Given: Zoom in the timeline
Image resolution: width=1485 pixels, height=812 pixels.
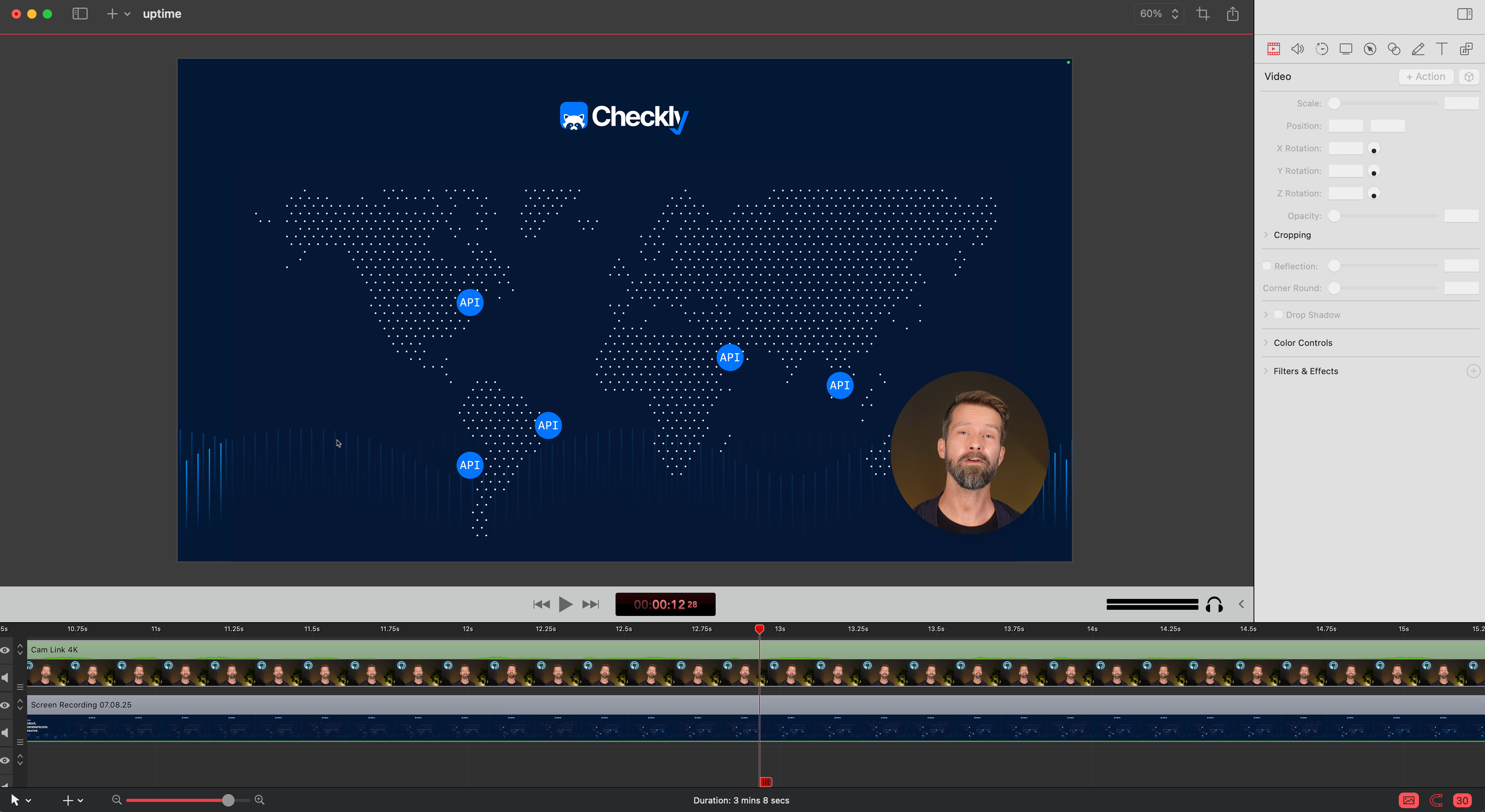Looking at the screenshot, I should (259, 800).
